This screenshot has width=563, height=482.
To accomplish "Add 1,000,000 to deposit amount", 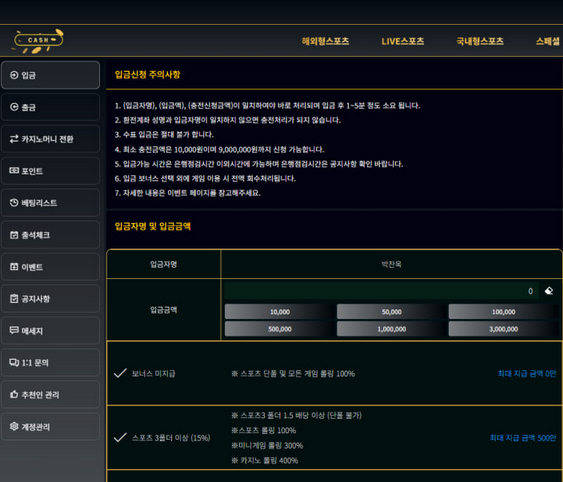I will (391, 329).
